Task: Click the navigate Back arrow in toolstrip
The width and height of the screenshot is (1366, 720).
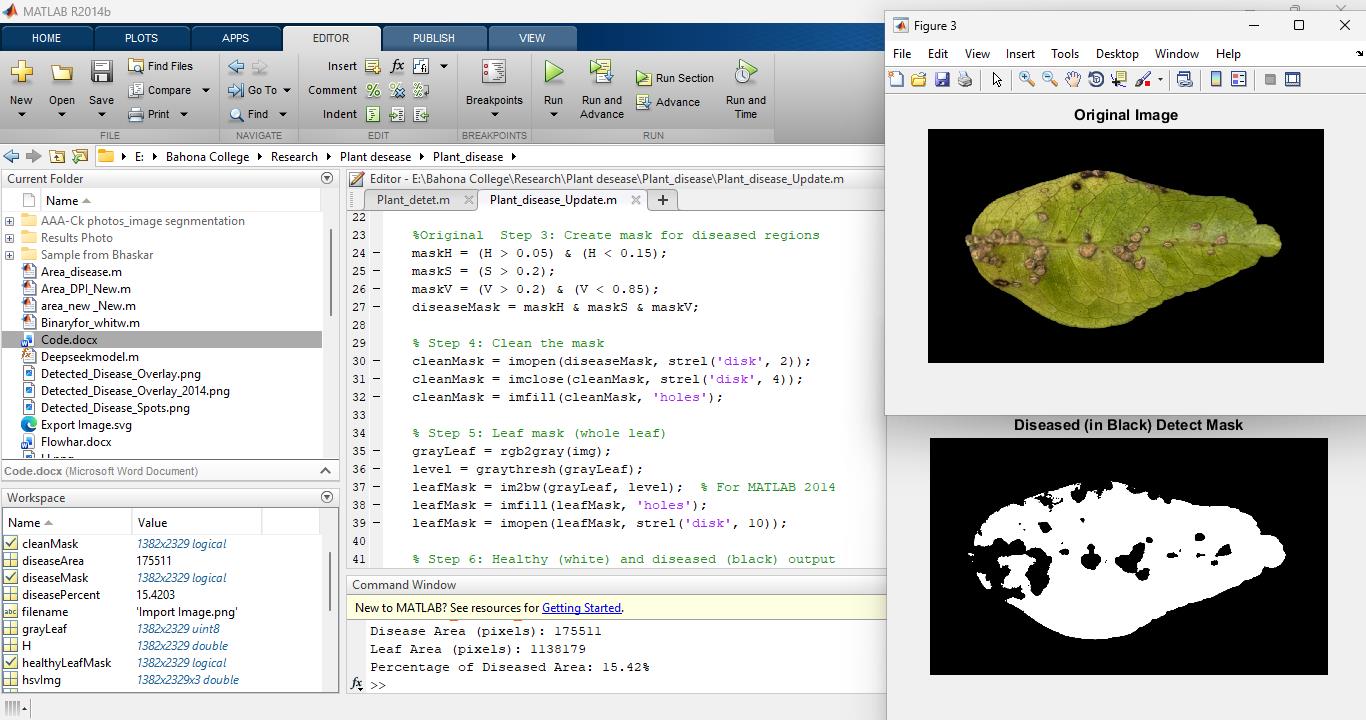Action: [236, 66]
